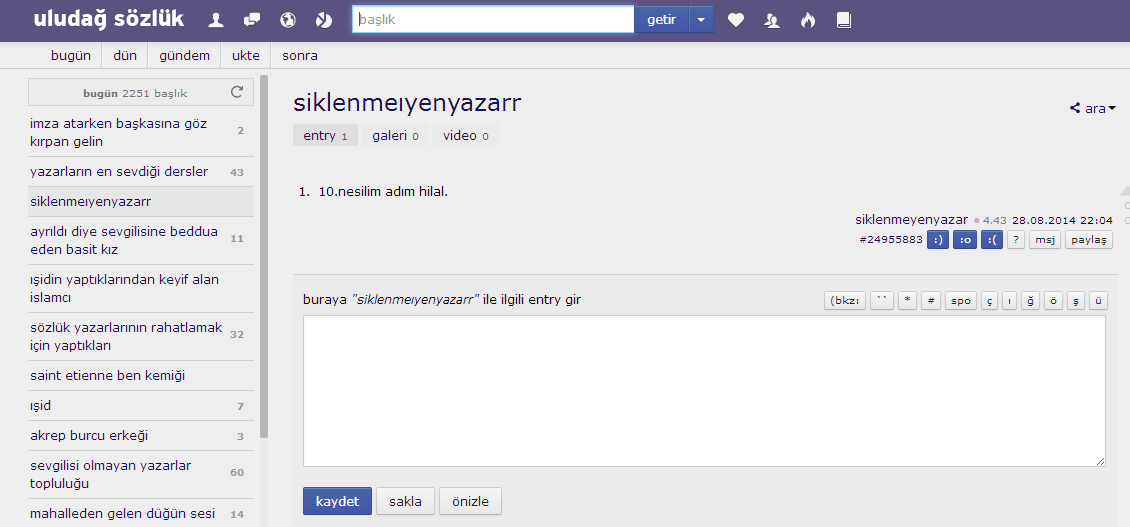
Task: Switch to the galeri tab
Action: tap(395, 136)
